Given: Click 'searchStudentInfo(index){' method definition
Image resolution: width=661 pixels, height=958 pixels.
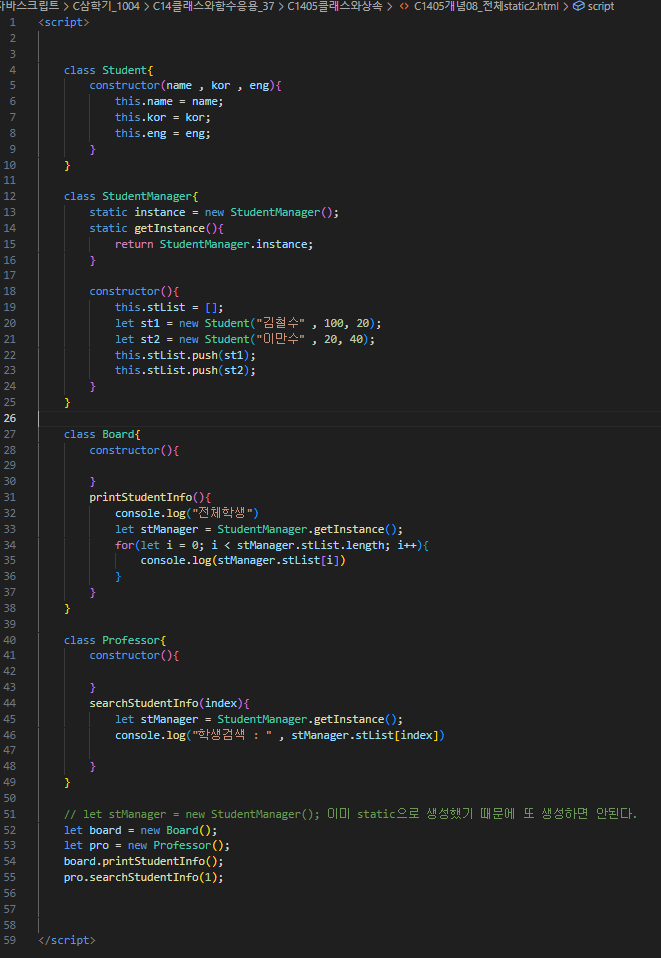Looking at the screenshot, I should (x=169, y=703).
